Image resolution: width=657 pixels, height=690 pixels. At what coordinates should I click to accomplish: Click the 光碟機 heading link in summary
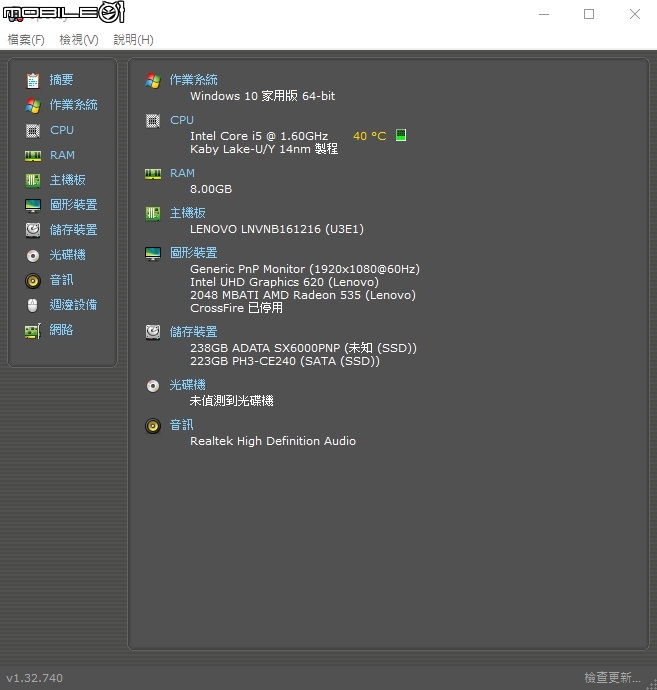coord(187,385)
